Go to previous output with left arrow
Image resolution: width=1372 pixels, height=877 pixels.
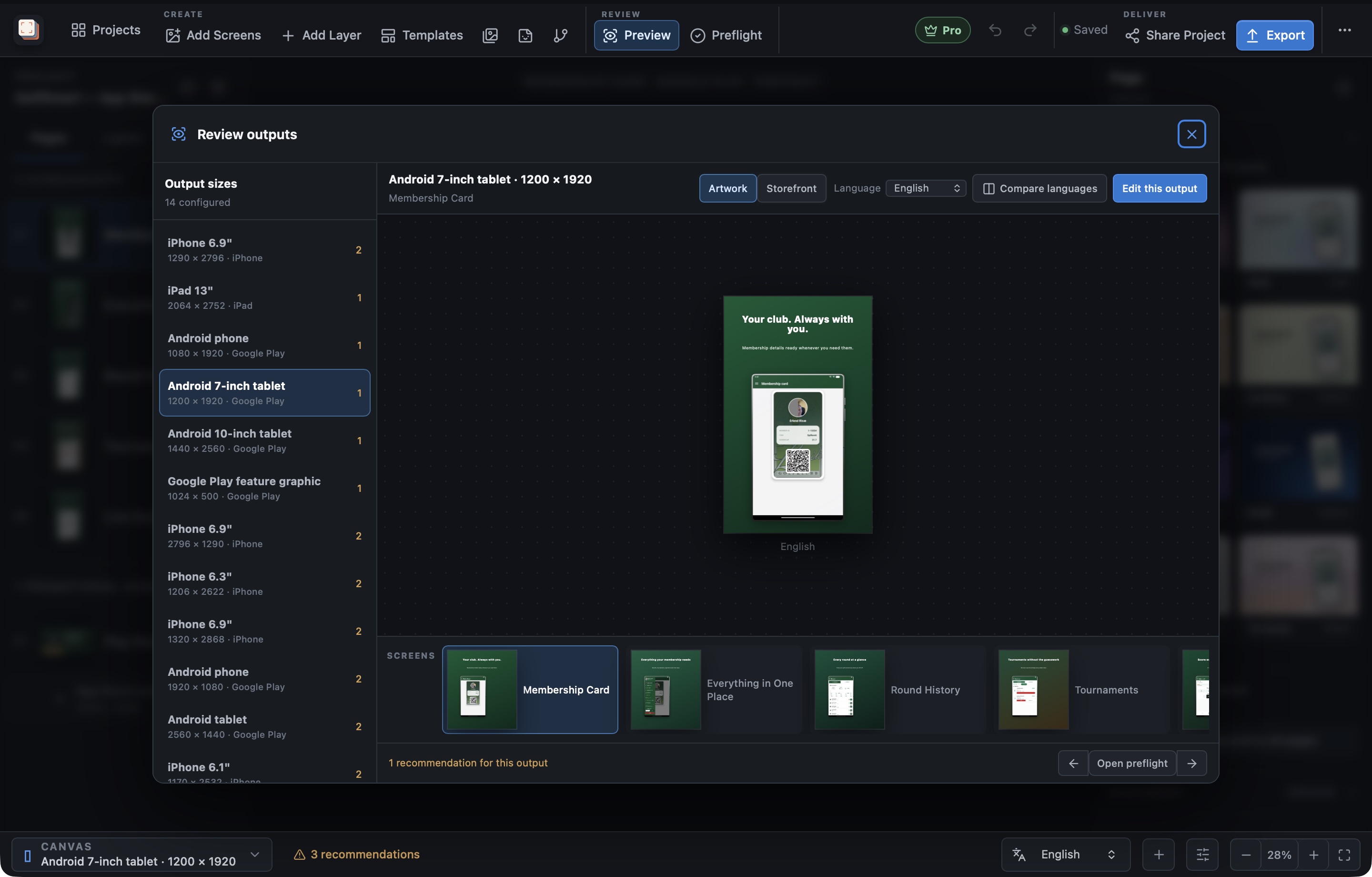coord(1073,763)
